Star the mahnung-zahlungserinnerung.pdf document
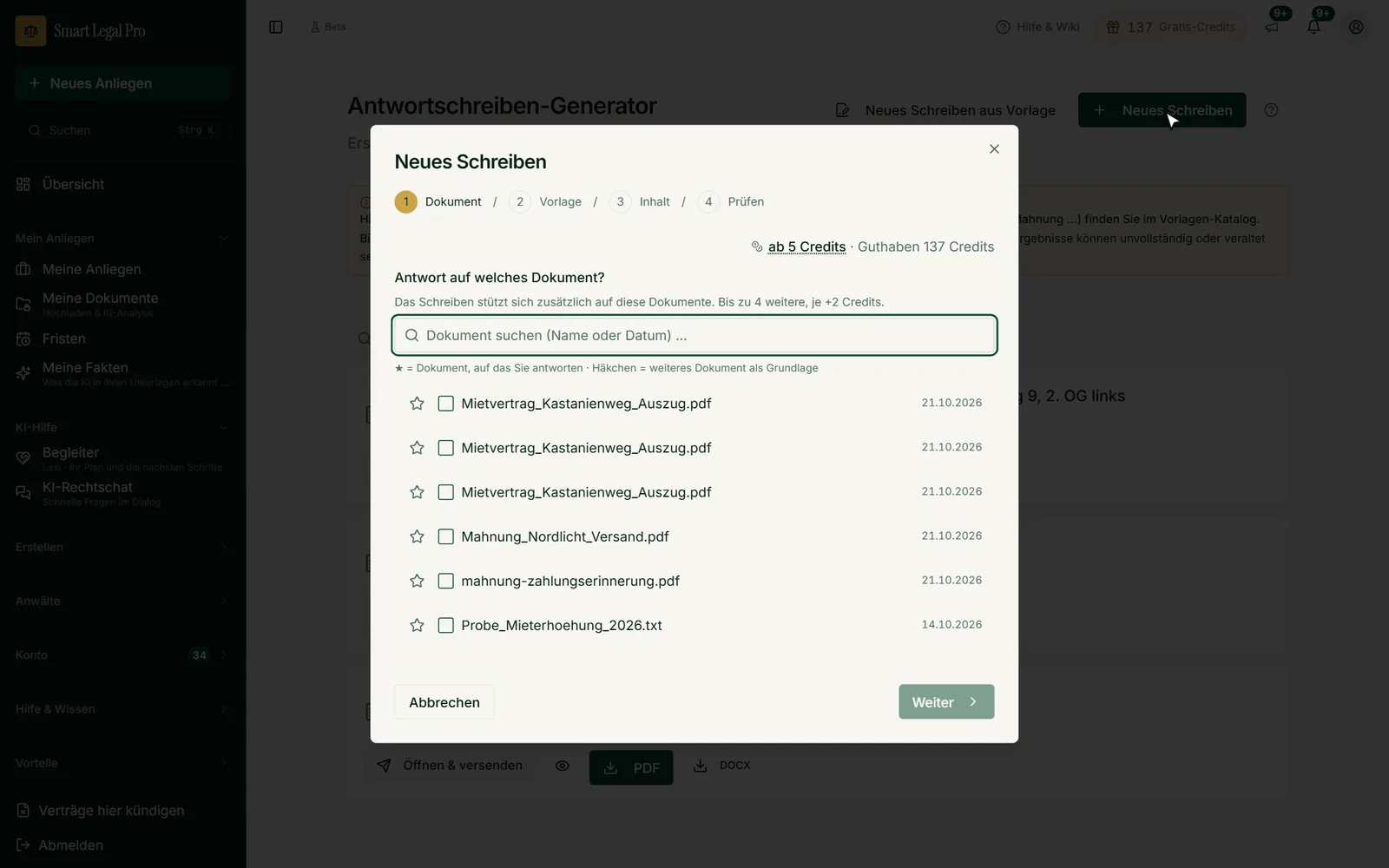The image size is (1389, 868). pos(417,581)
